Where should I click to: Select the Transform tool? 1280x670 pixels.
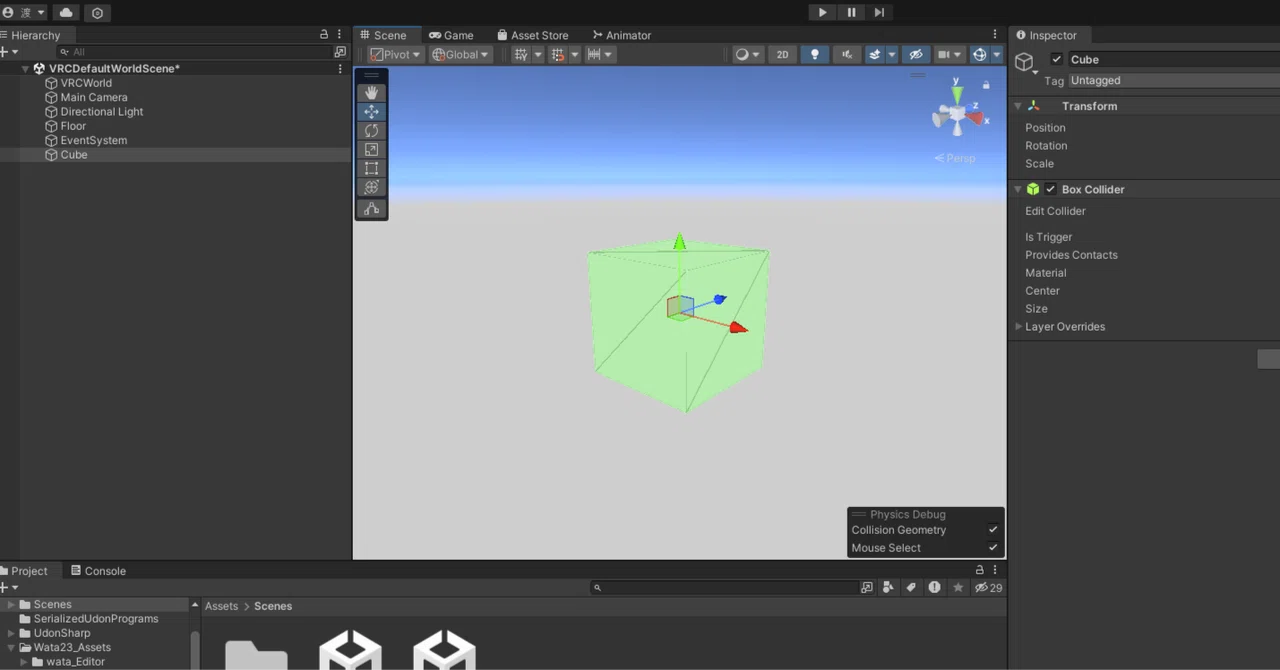(x=371, y=187)
